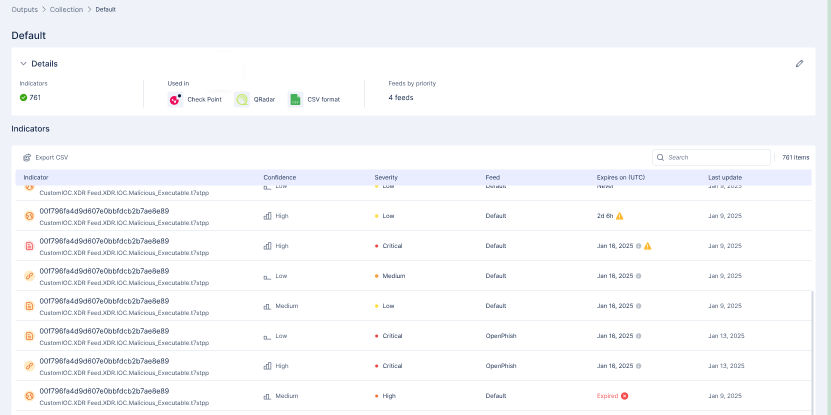Click the file icon in the Medium confidence, Low severity row

[30, 306]
